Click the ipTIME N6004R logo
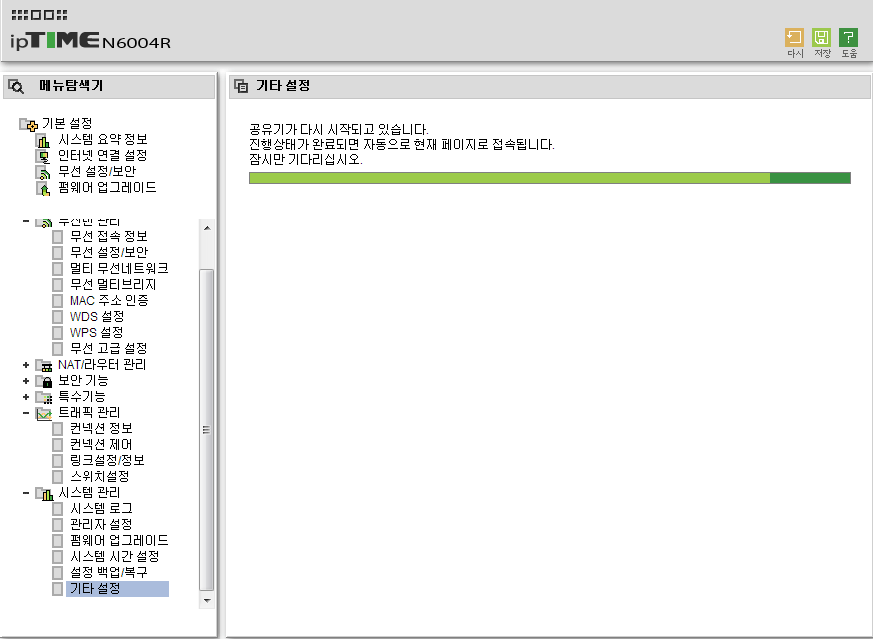The width and height of the screenshot is (873, 639). (90, 40)
